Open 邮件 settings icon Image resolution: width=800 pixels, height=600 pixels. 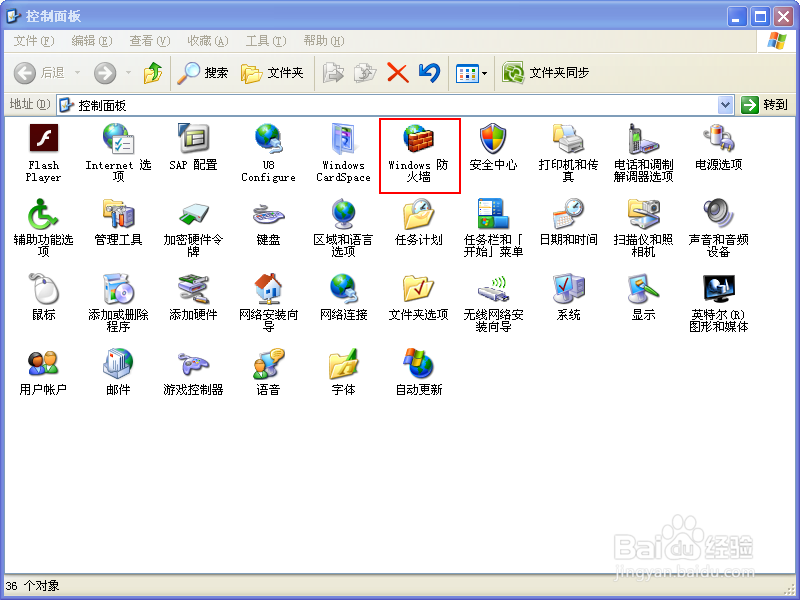(118, 372)
